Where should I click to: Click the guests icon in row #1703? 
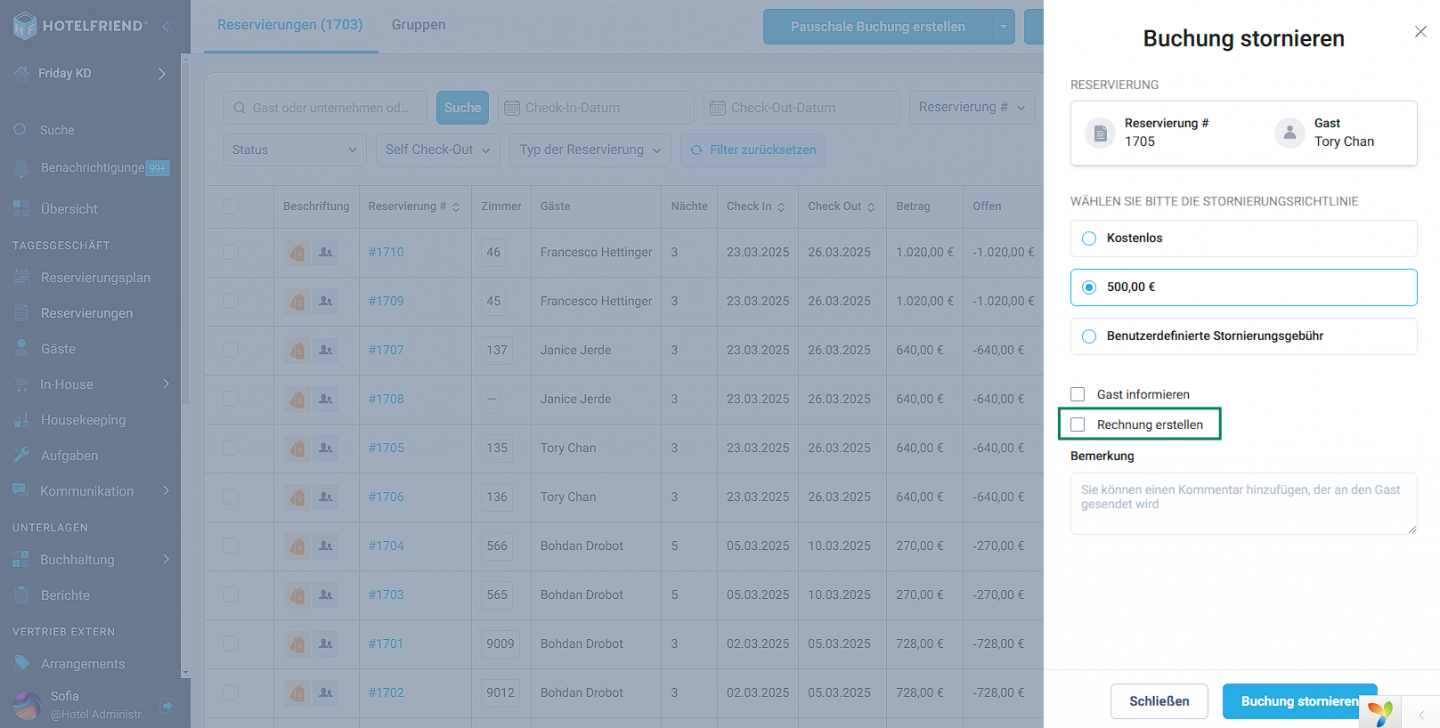click(325, 595)
